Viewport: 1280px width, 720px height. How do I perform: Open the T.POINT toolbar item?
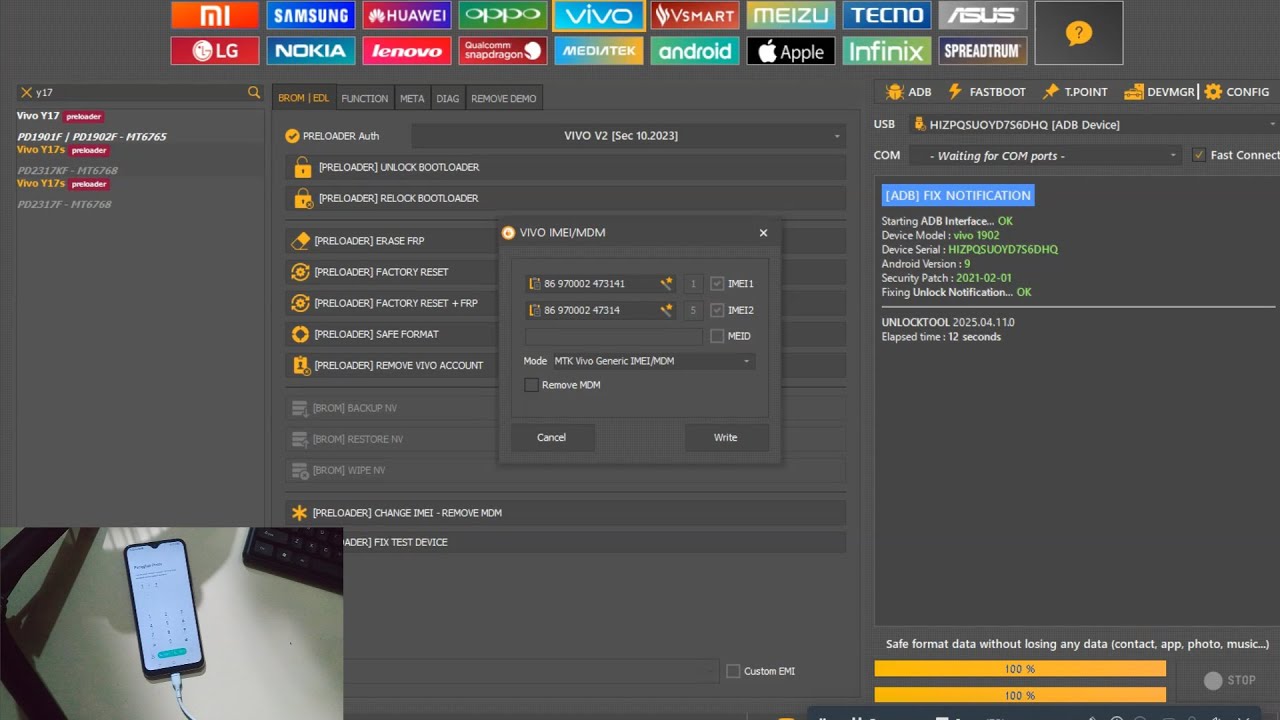(x=1075, y=92)
